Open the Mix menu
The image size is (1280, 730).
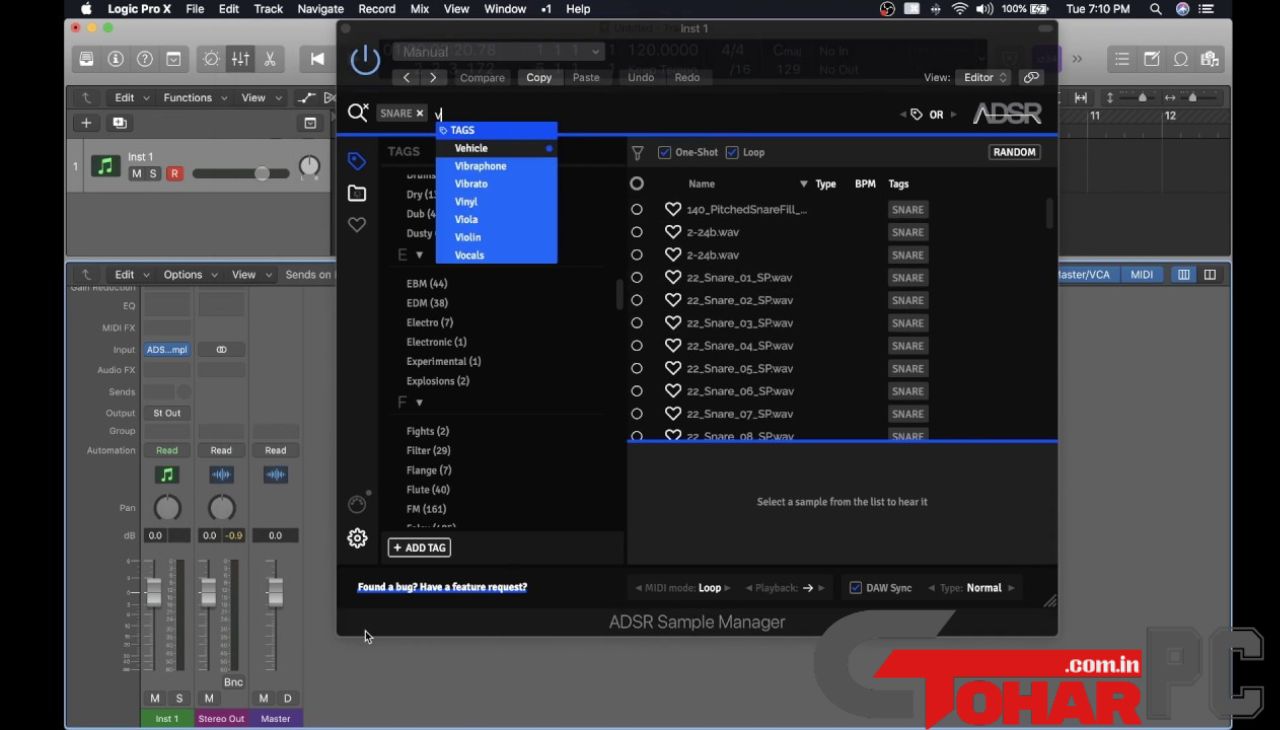click(420, 9)
